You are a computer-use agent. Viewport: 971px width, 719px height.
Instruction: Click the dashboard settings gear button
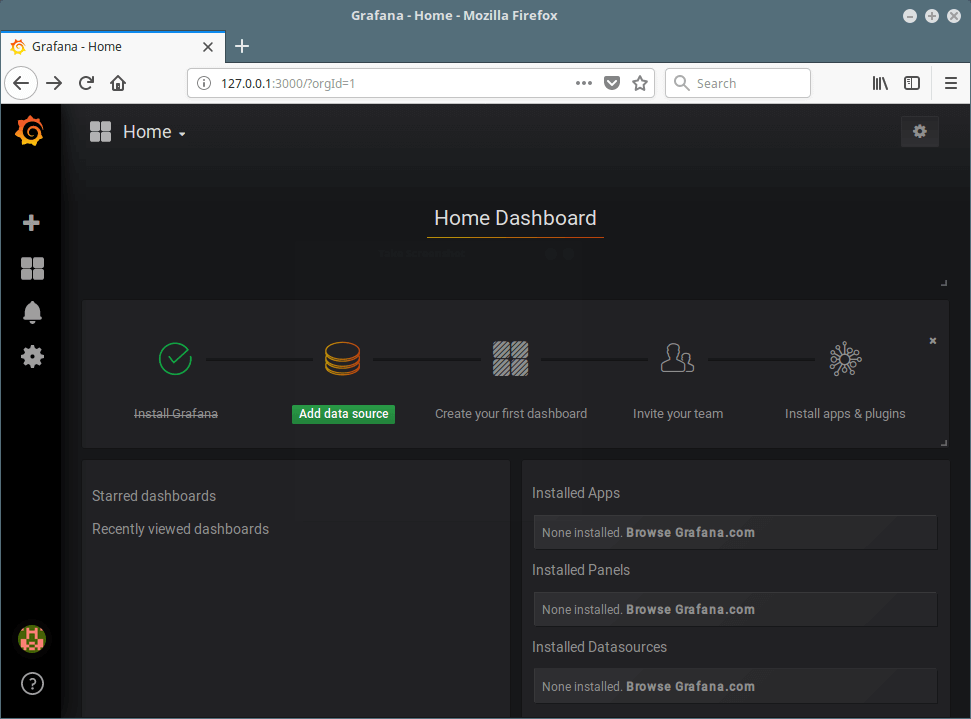tap(919, 132)
